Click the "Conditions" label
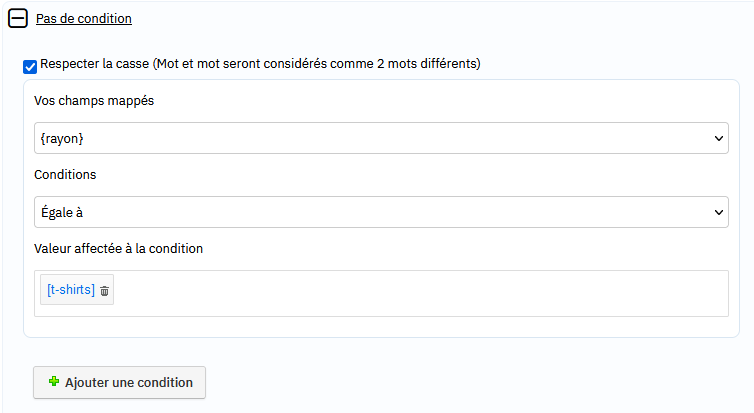The height and width of the screenshot is (413, 754). tap(65, 175)
